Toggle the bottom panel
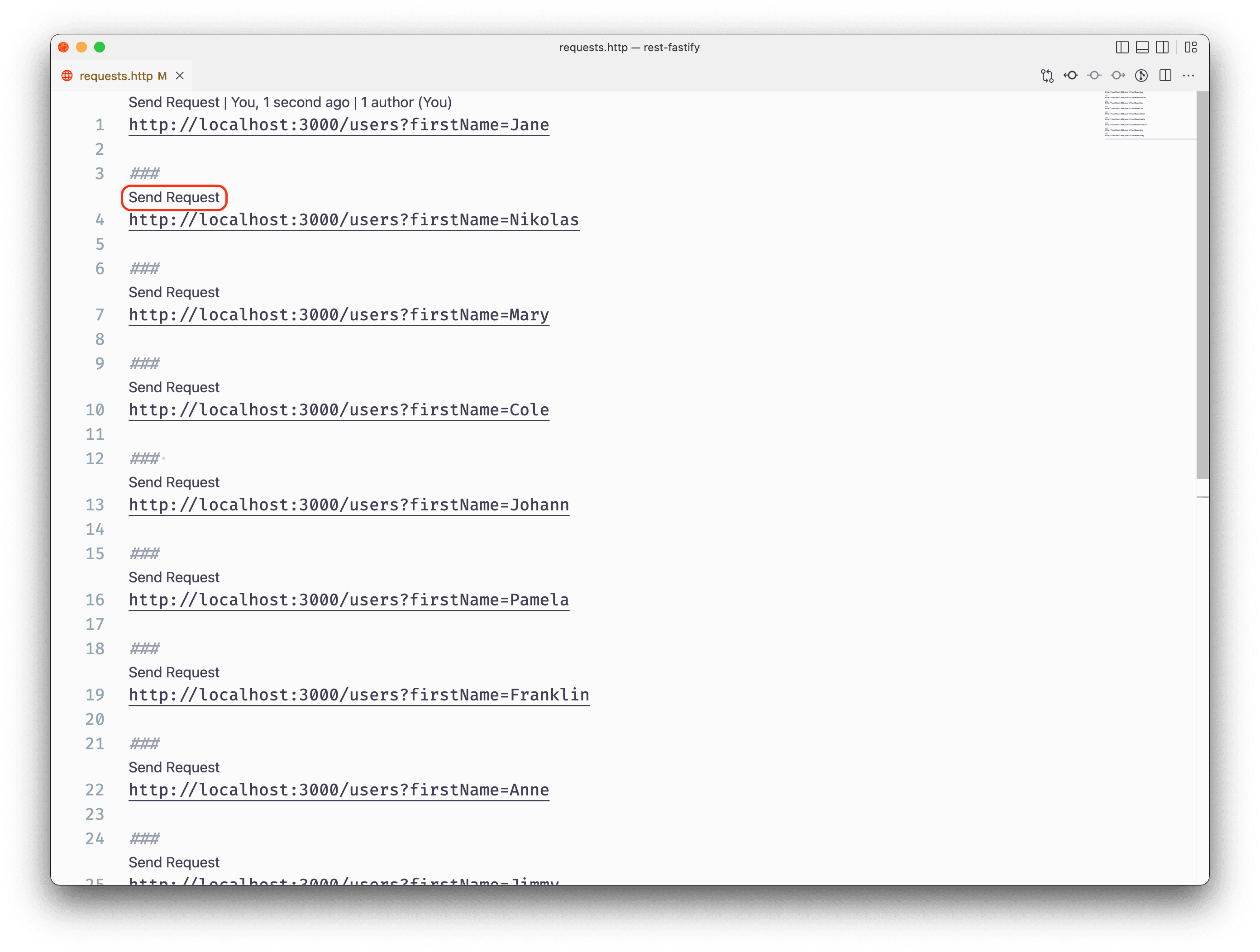This screenshot has height=952, width=1260. pyautogui.click(x=1141, y=47)
